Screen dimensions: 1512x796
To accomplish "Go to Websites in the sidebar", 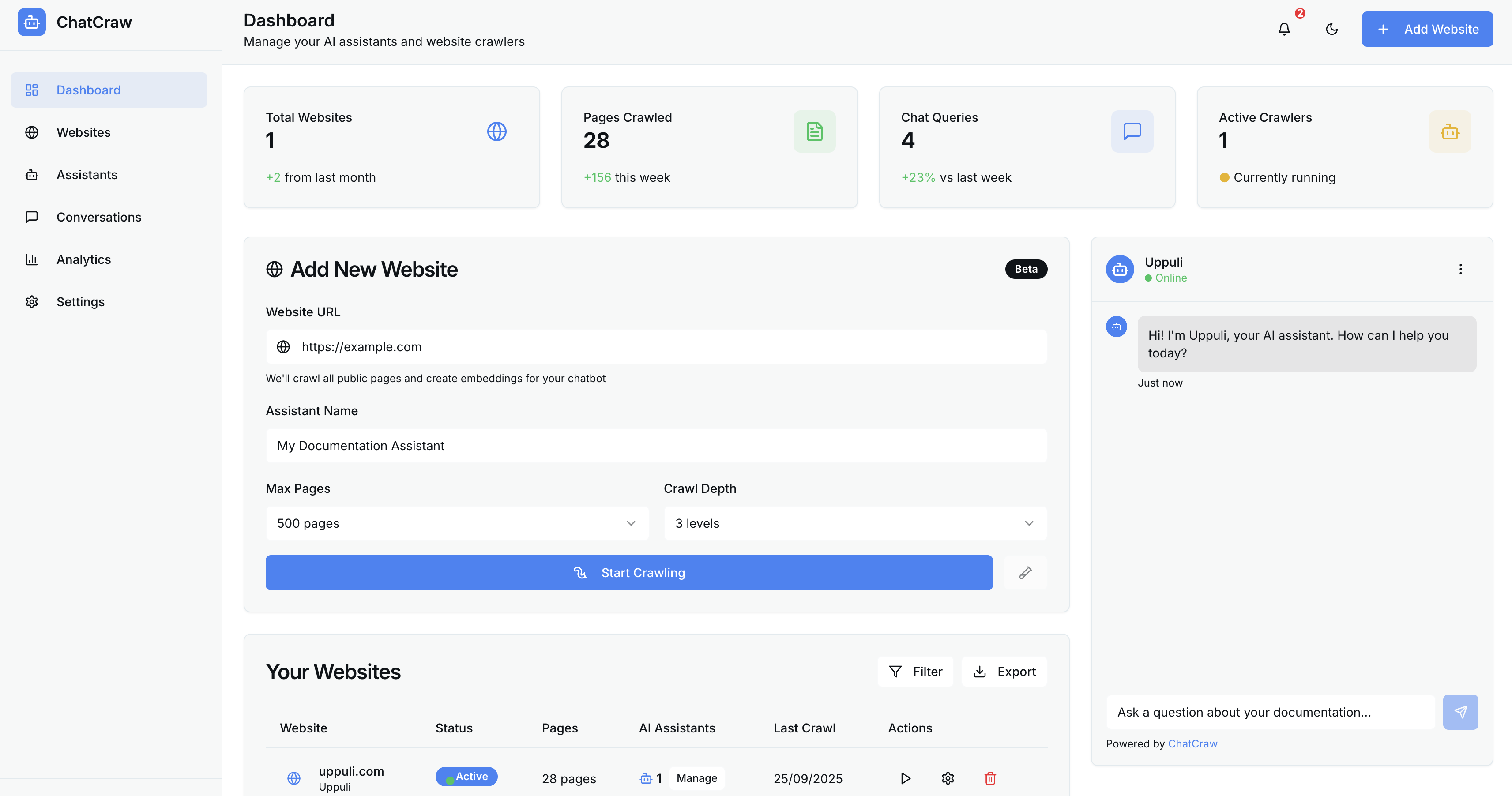I will tap(83, 133).
